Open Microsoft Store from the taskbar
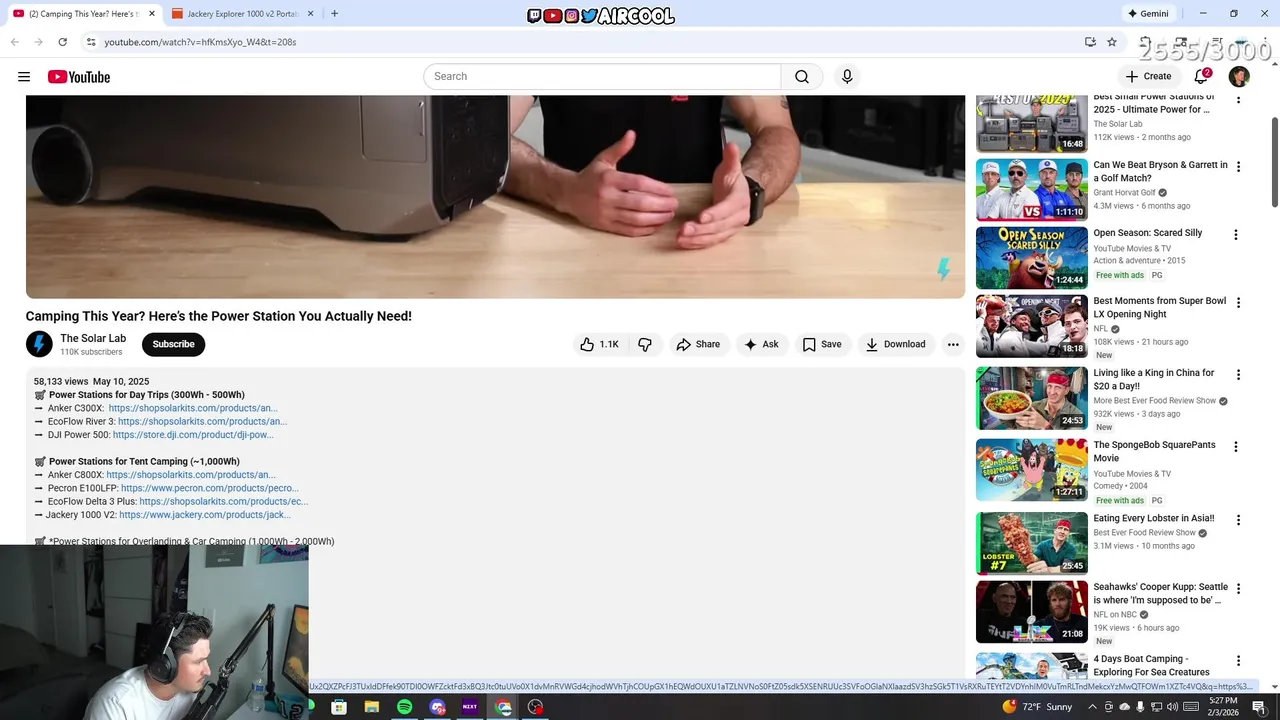 (339, 707)
